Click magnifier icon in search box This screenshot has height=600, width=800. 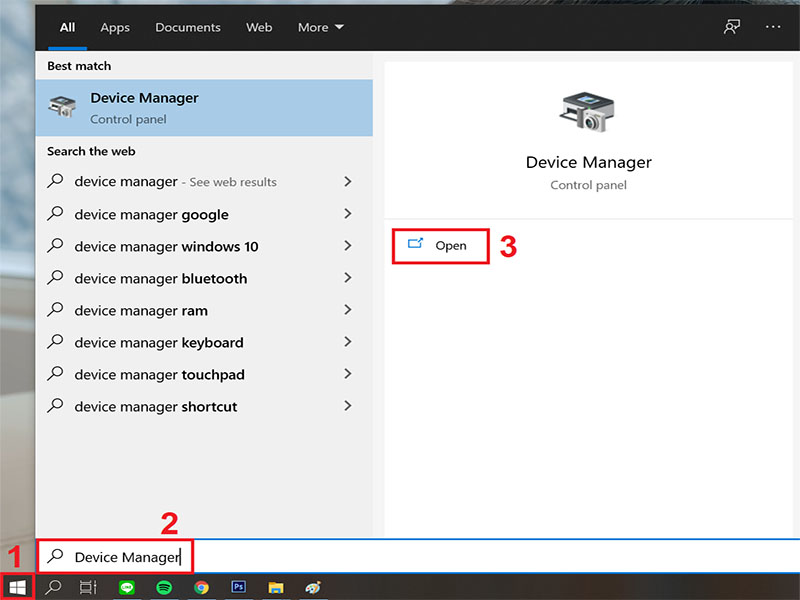pos(55,556)
